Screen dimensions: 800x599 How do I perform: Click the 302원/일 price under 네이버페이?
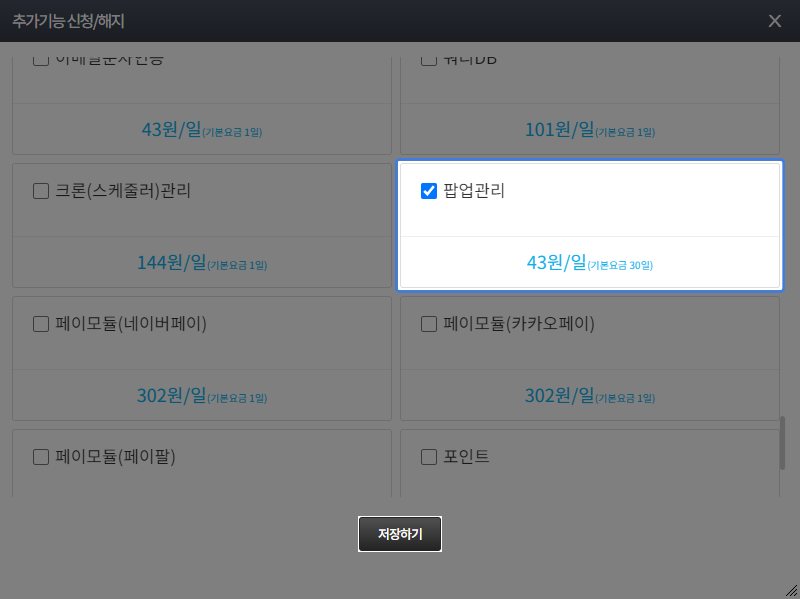point(171,395)
